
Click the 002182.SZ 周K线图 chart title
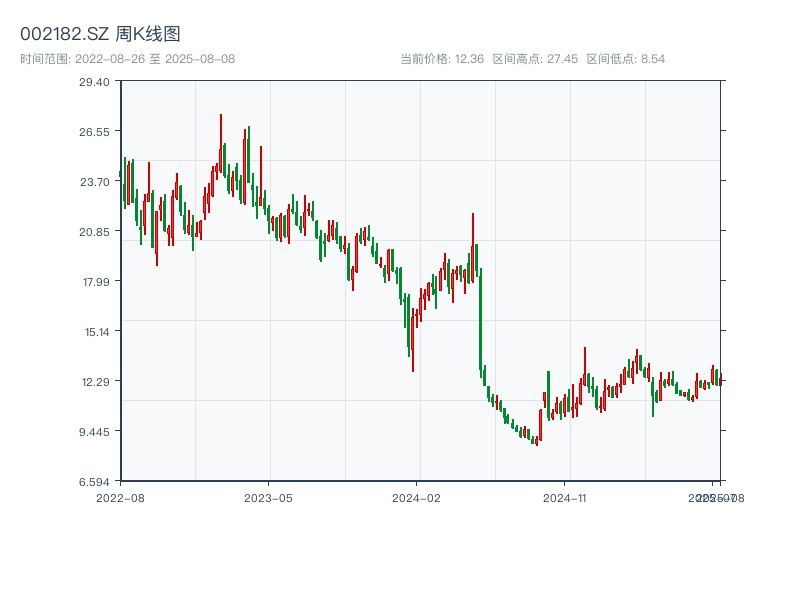point(100,34)
